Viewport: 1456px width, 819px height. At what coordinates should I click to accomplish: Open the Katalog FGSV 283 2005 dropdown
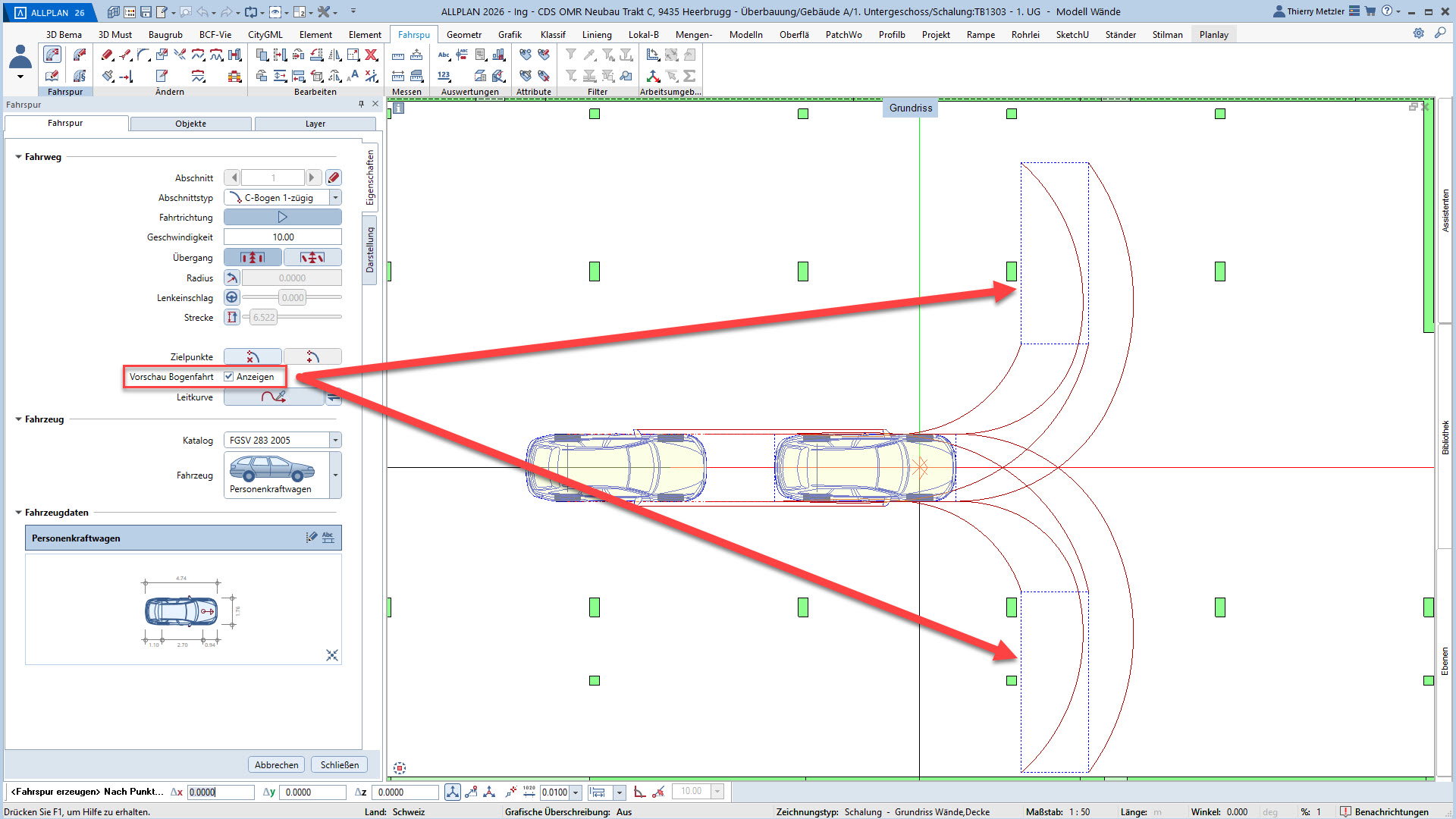click(335, 441)
